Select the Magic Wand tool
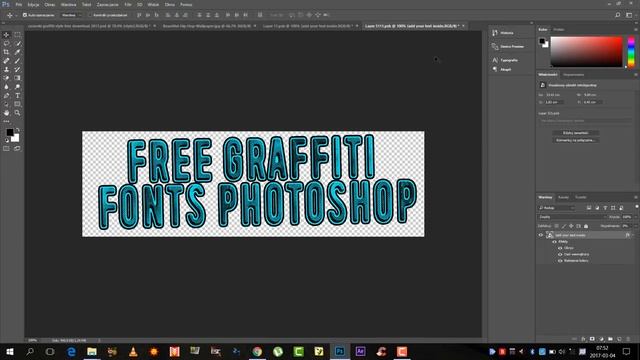The image size is (640, 360). coord(18,43)
